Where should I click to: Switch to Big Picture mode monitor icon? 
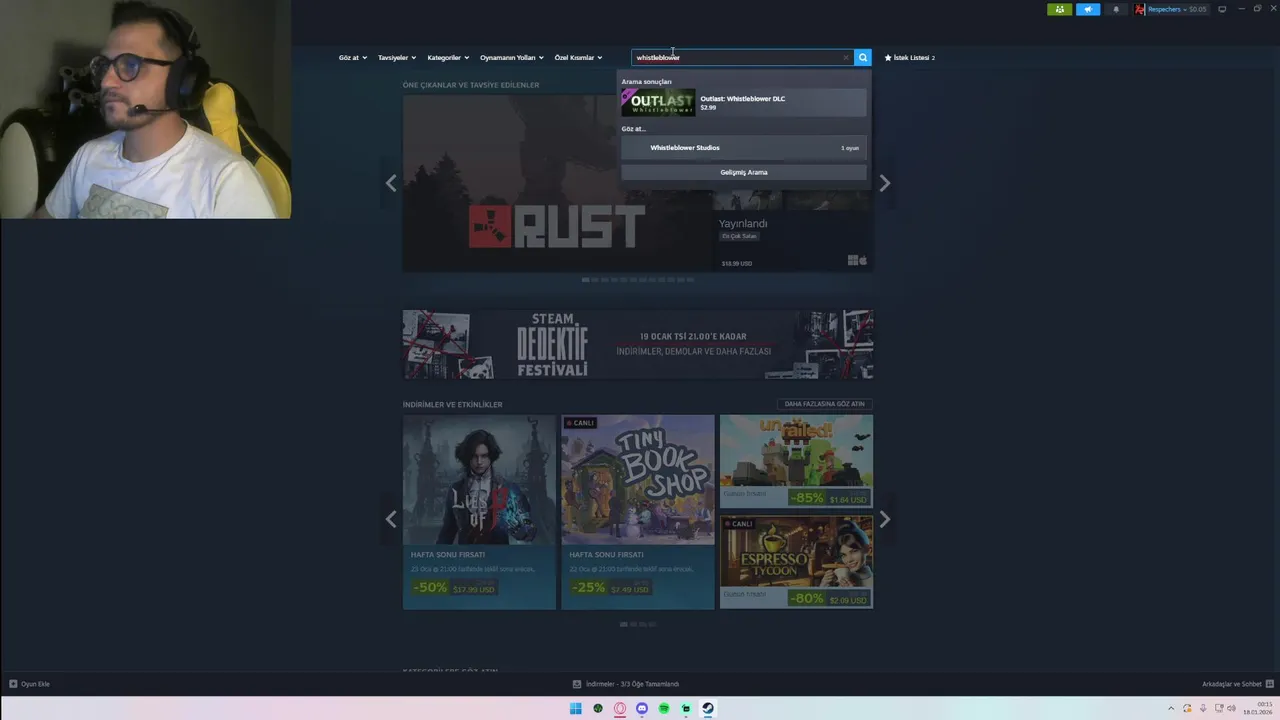click(x=1222, y=9)
